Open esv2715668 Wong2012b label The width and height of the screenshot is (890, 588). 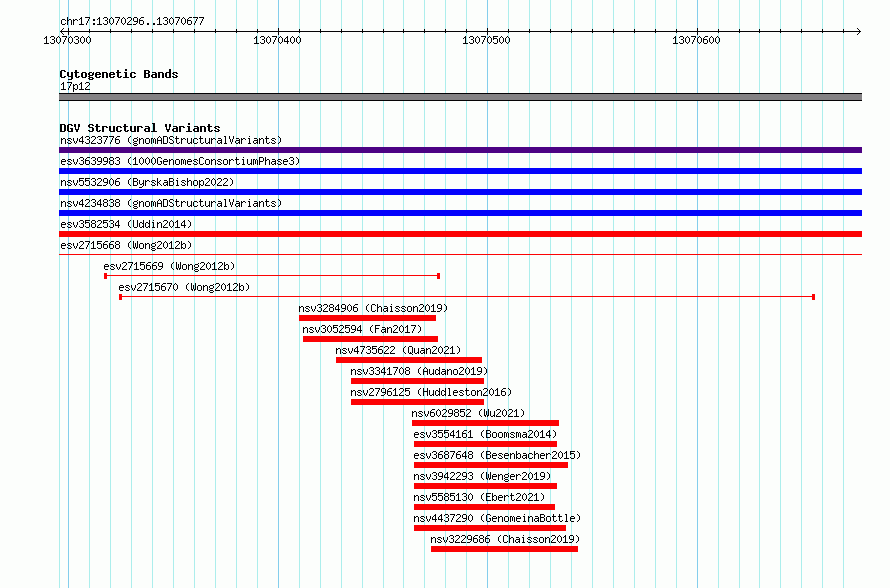tap(126, 245)
